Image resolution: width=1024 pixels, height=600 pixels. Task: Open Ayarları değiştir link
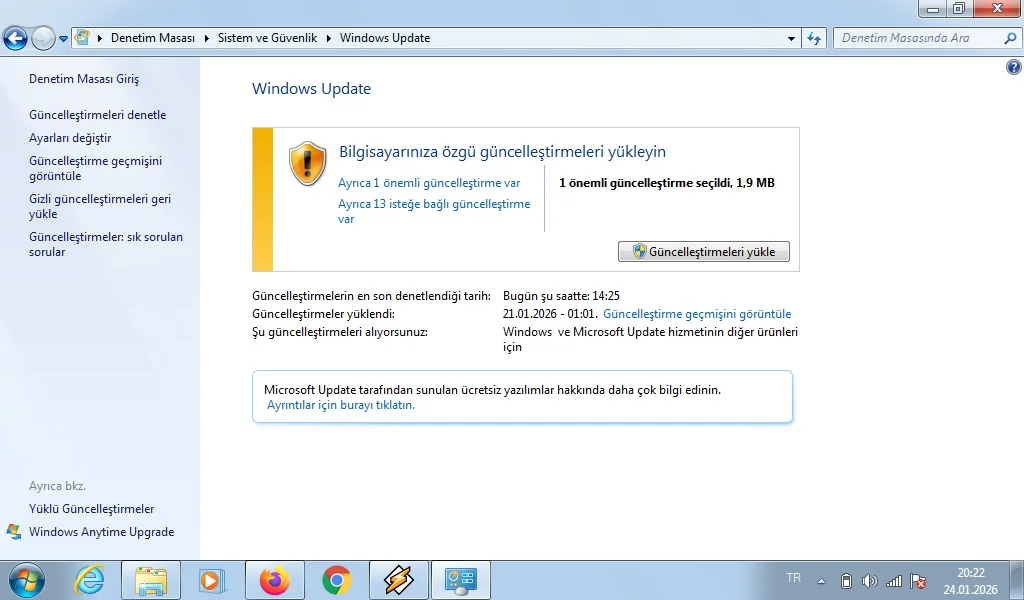point(70,138)
